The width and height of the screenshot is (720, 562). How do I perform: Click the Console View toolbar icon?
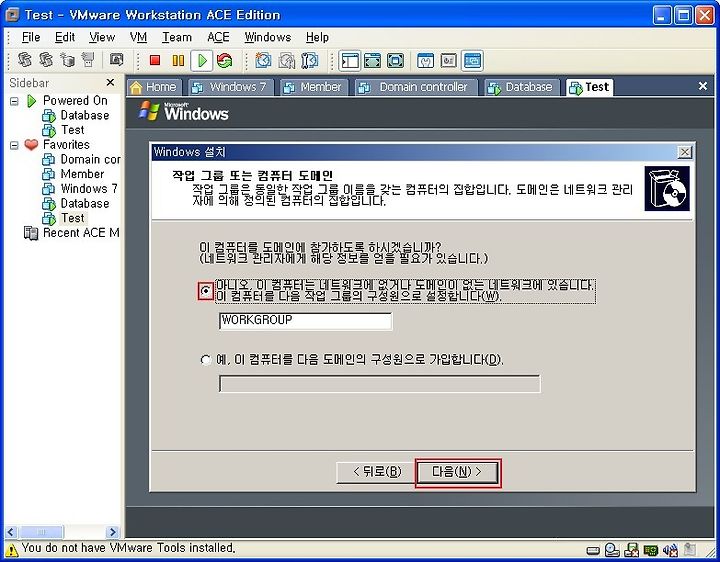click(x=472, y=60)
